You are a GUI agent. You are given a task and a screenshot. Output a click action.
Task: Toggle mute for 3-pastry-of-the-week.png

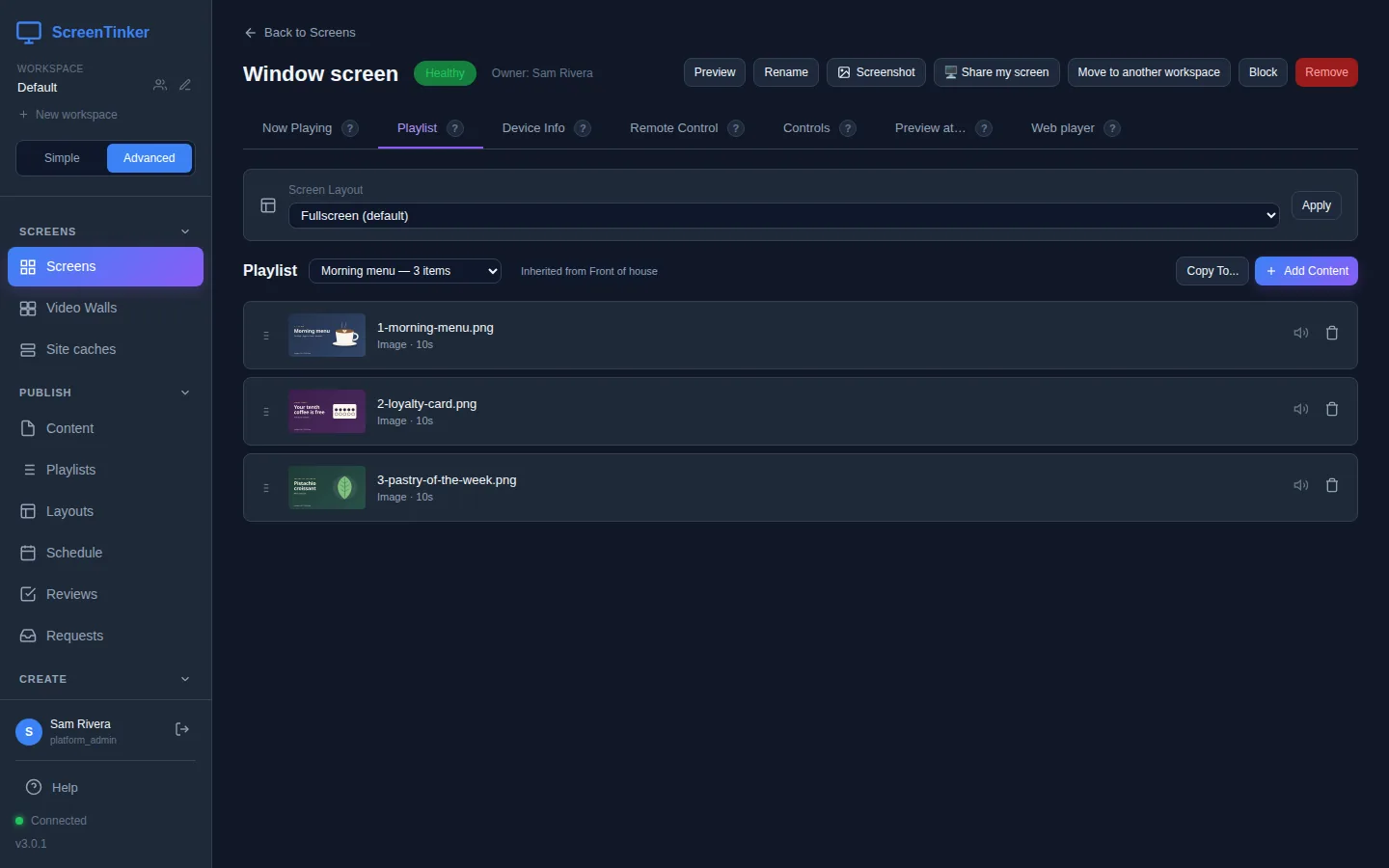[1301, 485]
